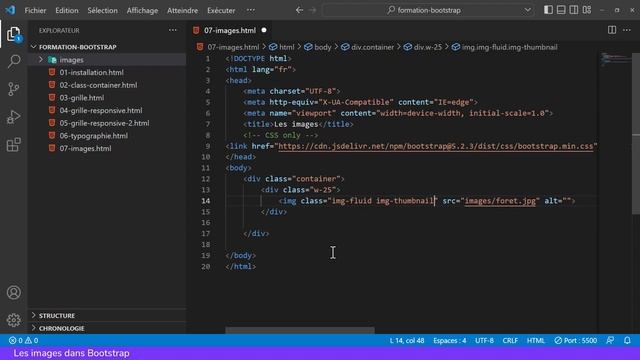Image resolution: width=640 pixels, height=360 pixels.
Task: Open the Sélection menu
Action: [102, 10]
